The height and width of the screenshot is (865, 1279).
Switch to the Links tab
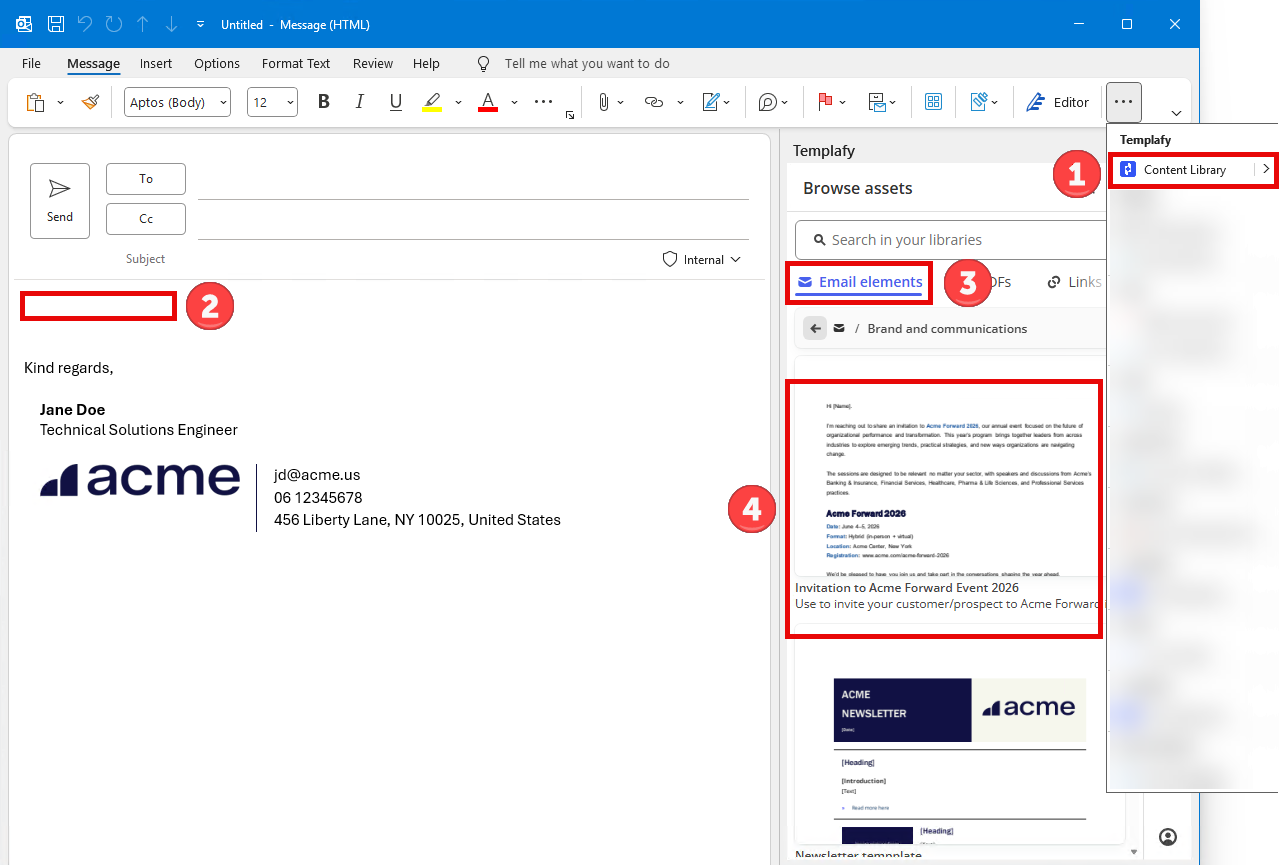pos(1075,283)
